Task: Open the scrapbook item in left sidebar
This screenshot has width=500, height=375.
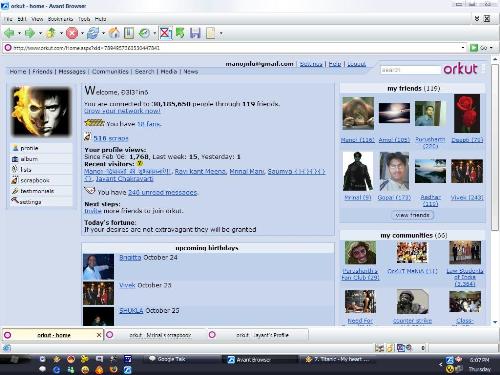Action: coord(41,180)
